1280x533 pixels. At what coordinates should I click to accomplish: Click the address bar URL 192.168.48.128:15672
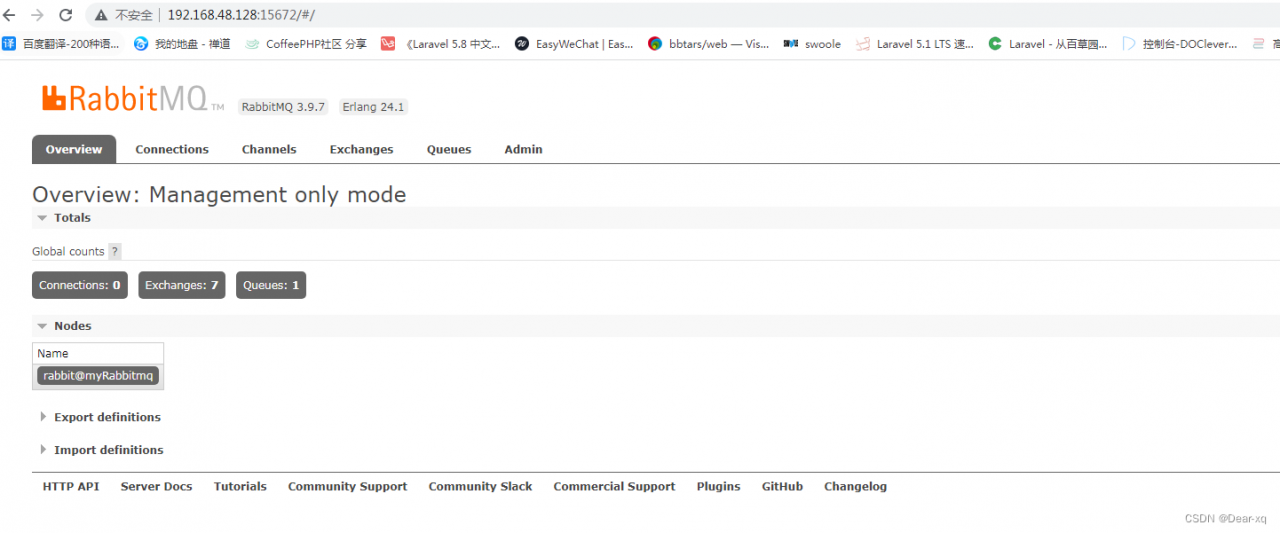[241, 15]
